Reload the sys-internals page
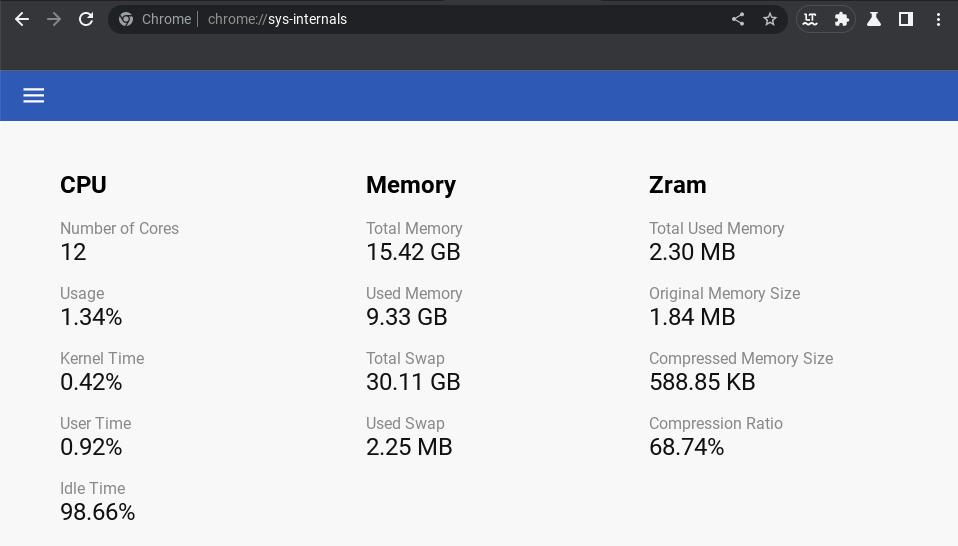Image resolution: width=958 pixels, height=546 pixels. coord(86,20)
